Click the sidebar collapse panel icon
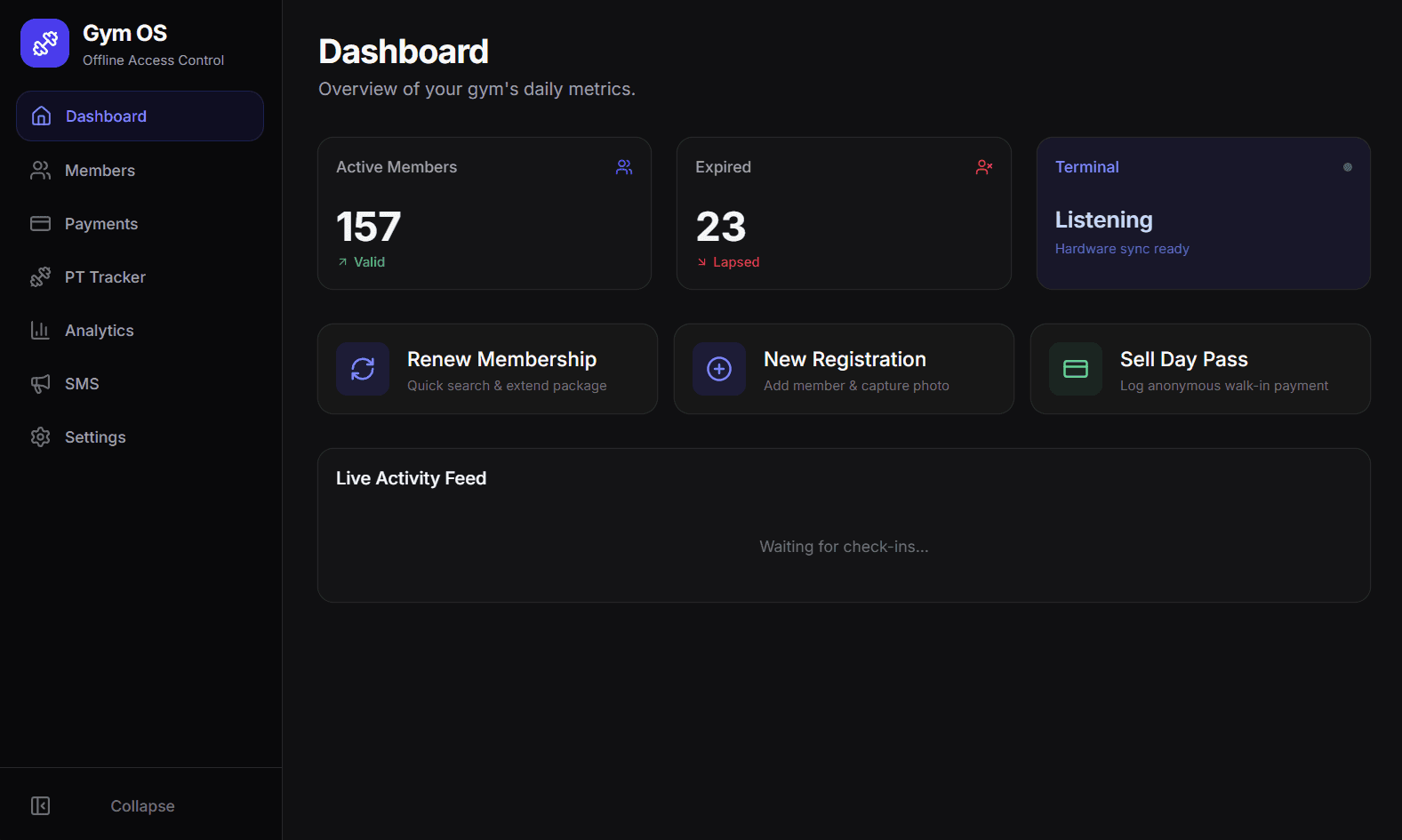This screenshot has width=1402, height=840. click(x=40, y=806)
